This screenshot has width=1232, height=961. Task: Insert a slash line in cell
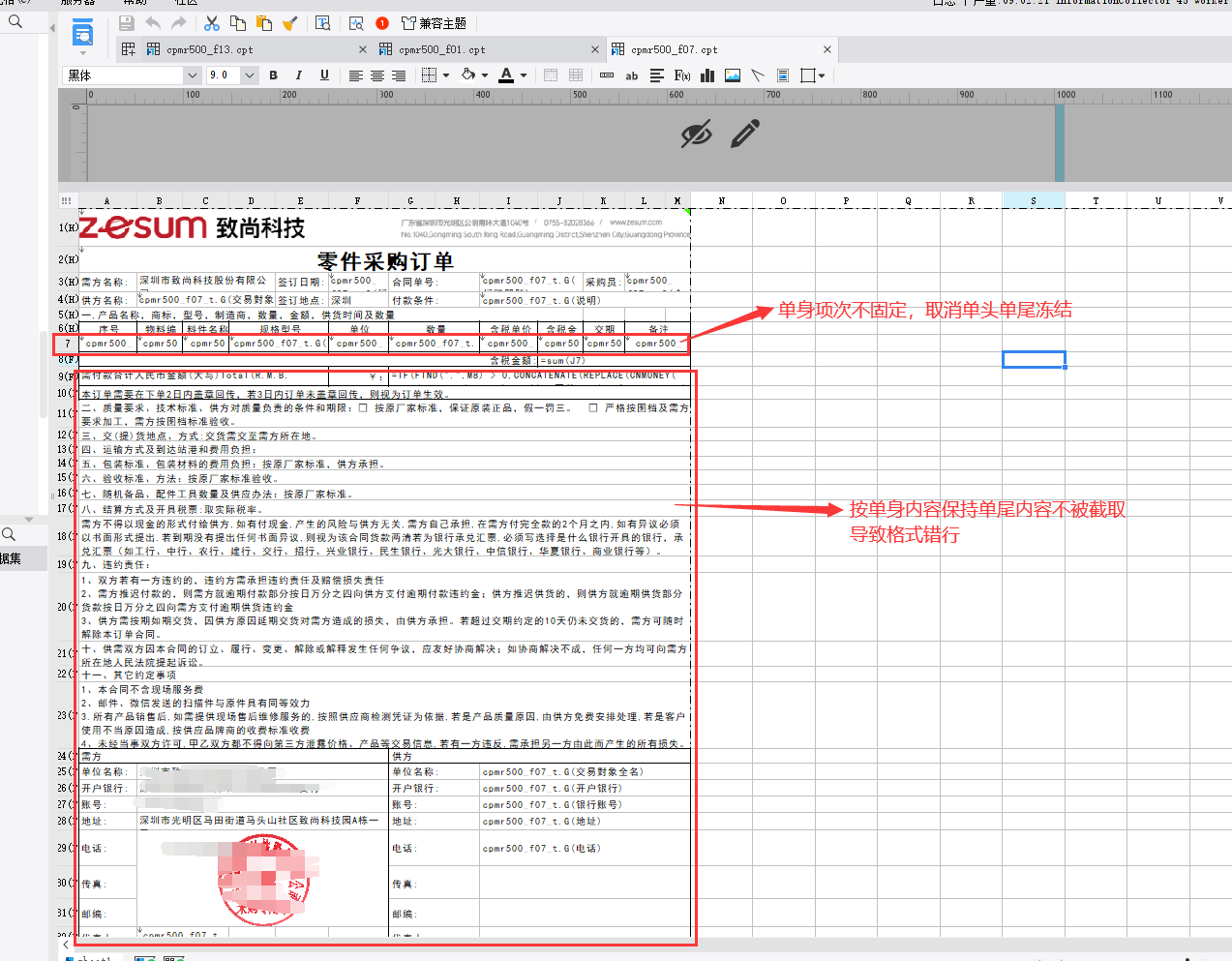(x=758, y=75)
